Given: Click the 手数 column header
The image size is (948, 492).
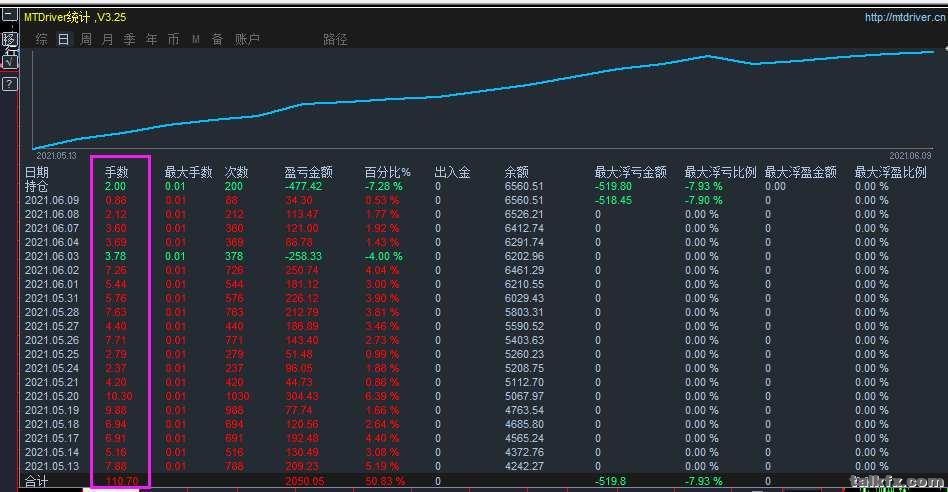Looking at the screenshot, I should (117, 172).
